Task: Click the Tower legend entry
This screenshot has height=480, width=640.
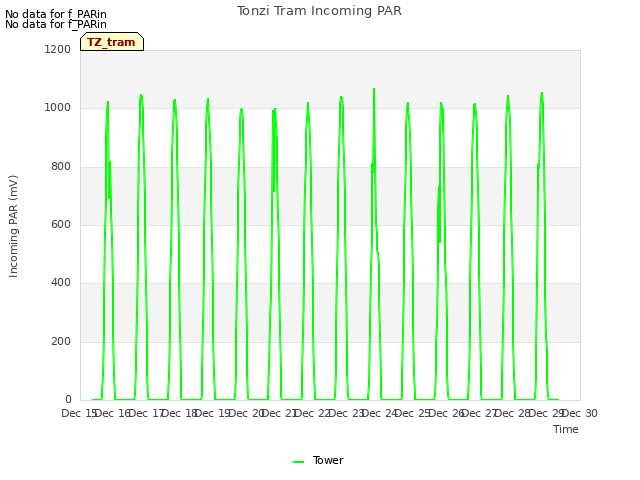Action: pyautogui.click(x=318, y=460)
